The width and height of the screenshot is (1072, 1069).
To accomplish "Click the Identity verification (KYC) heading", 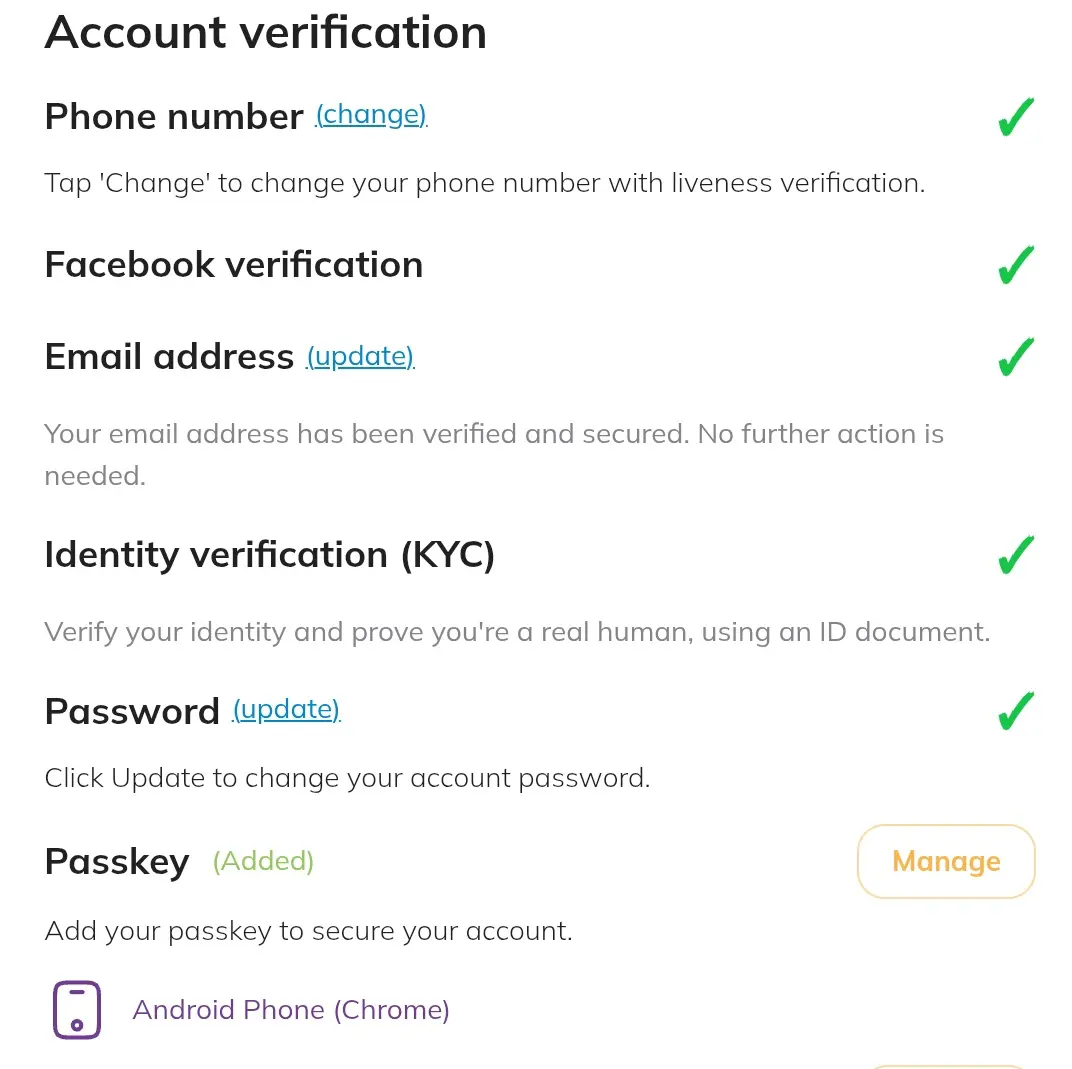I will 269,554.
